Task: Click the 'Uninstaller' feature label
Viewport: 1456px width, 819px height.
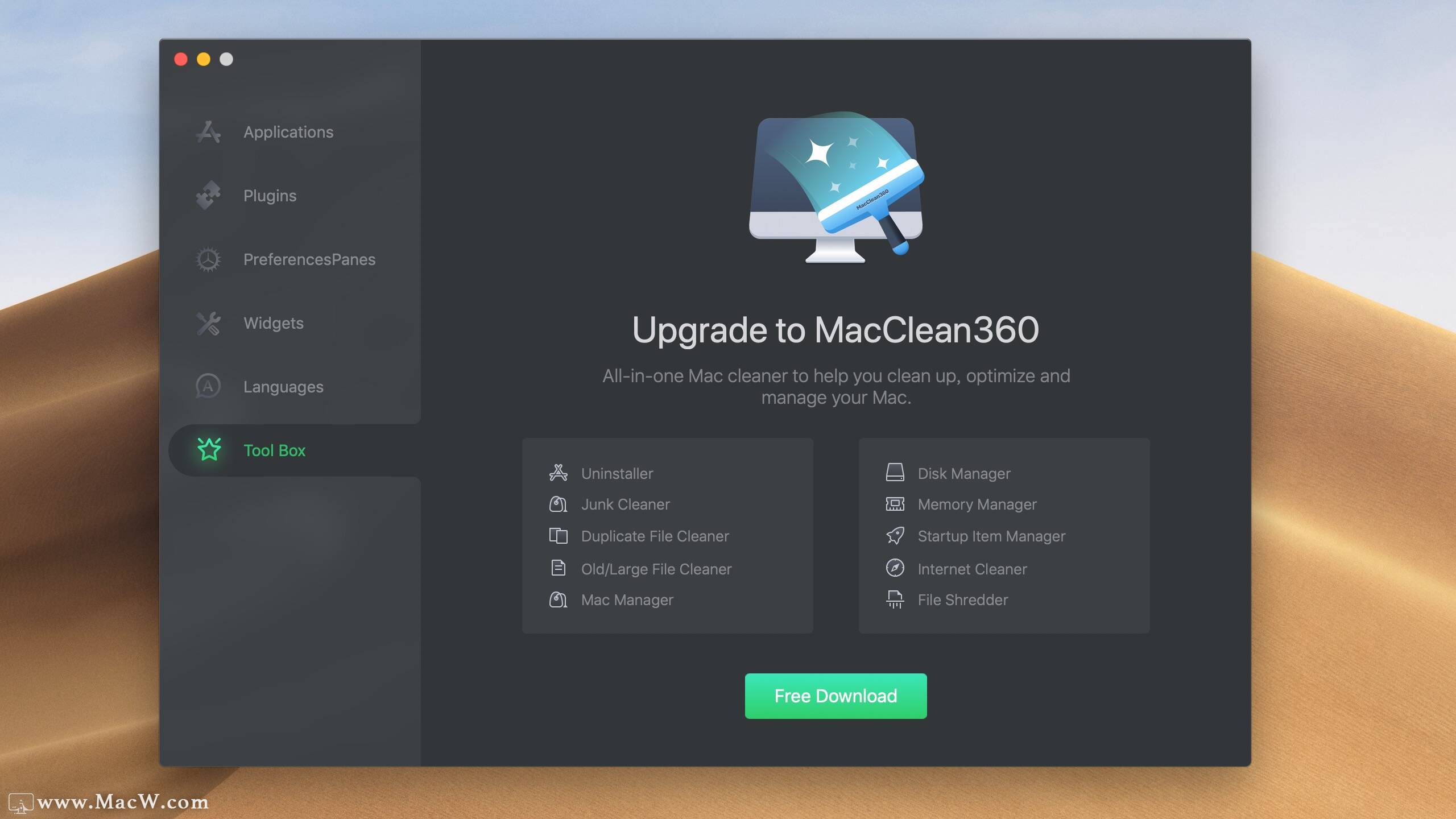Action: (x=617, y=473)
